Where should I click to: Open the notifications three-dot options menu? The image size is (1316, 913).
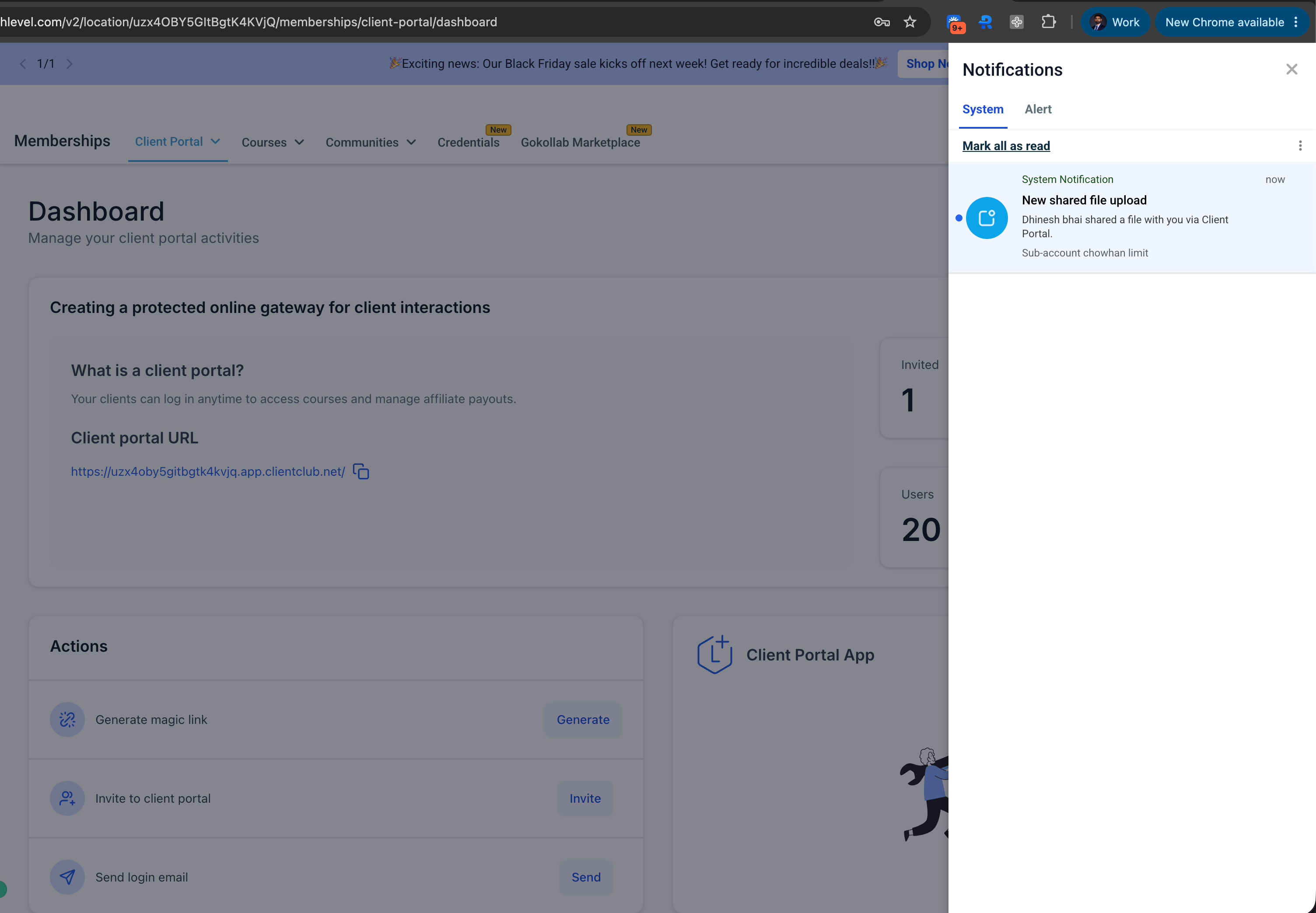tap(1300, 146)
